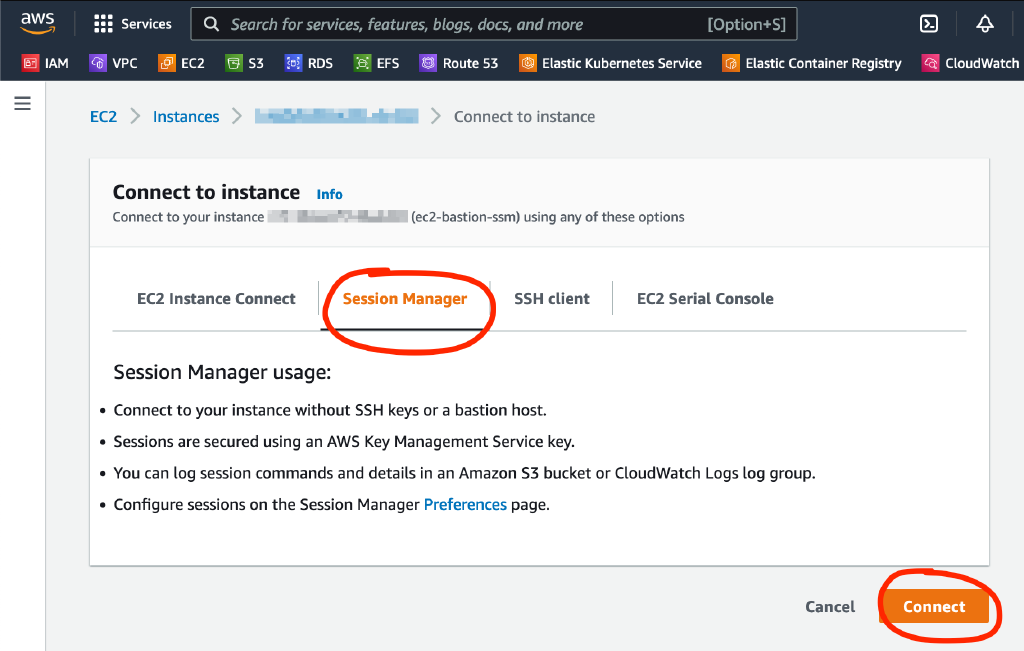Open the Session Manager Preferences page

pos(465,504)
